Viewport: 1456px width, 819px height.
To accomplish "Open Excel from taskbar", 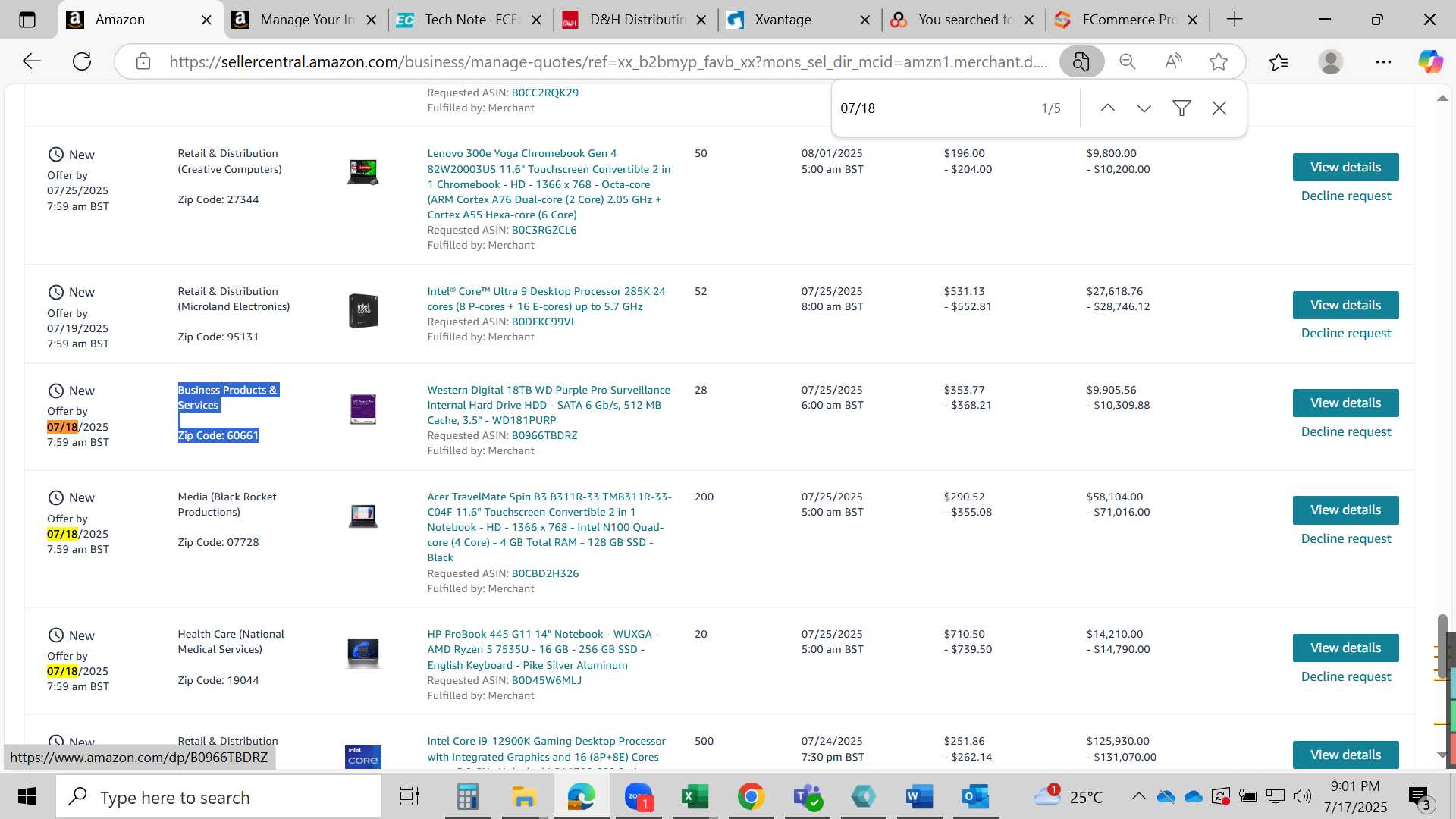I will pyautogui.click(x=694, y=796).
